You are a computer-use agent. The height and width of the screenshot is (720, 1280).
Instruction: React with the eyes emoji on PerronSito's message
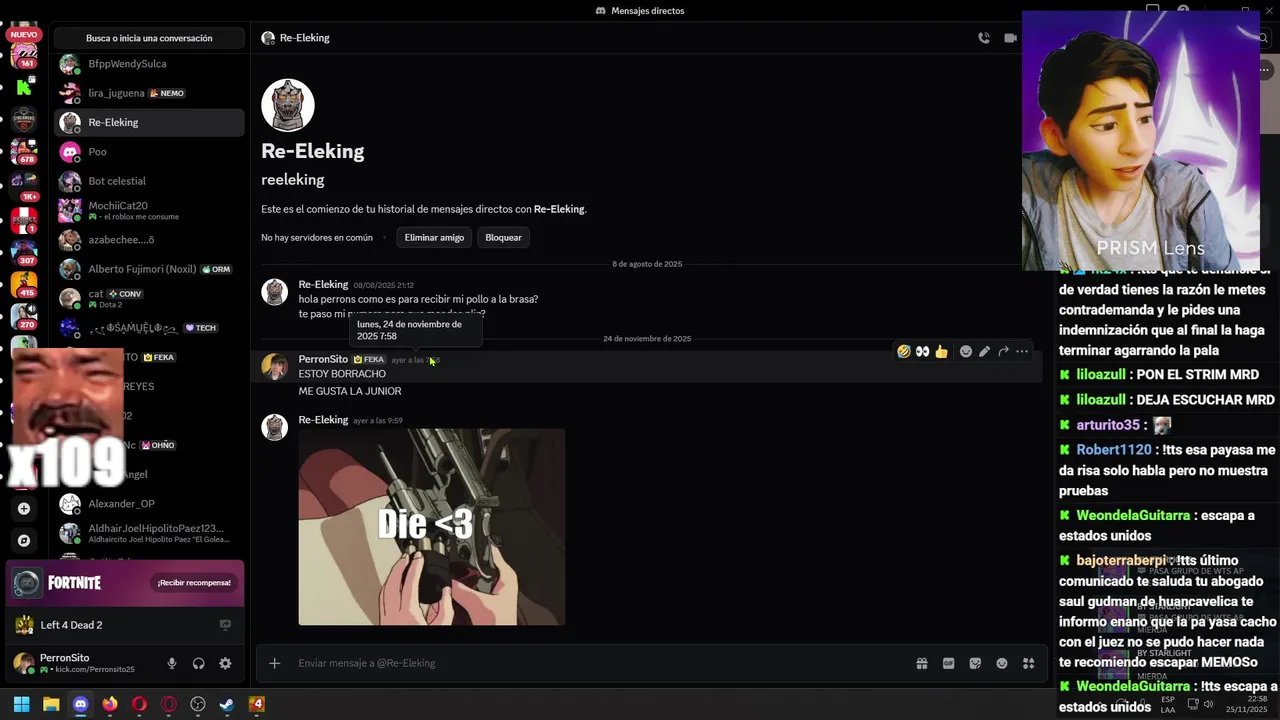[x=923, y=351]
